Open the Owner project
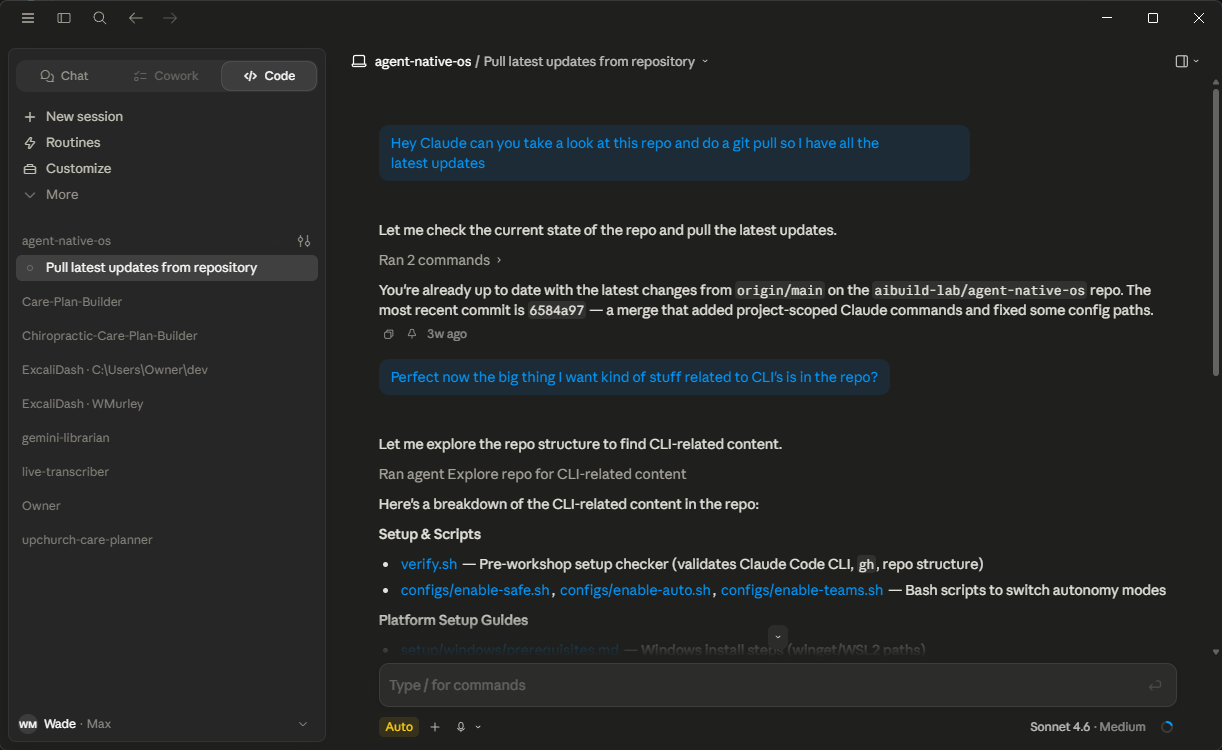This screenshot has width=1222, height=750. click(x=42, y=506)
